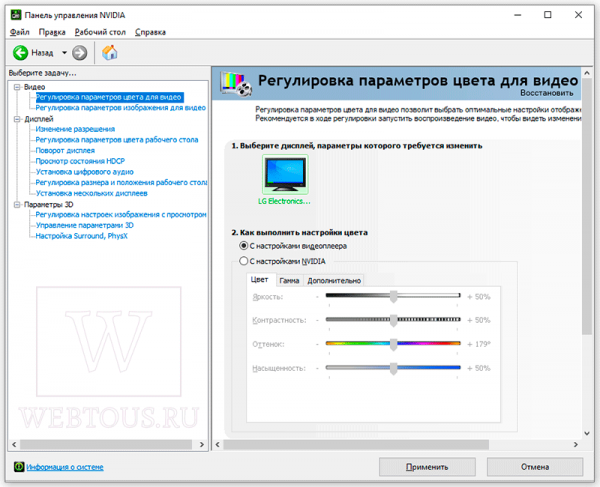The image size is (600, 487).
Task: Maximize the NVIDIA control panel window
Action: tap(548, 15)
